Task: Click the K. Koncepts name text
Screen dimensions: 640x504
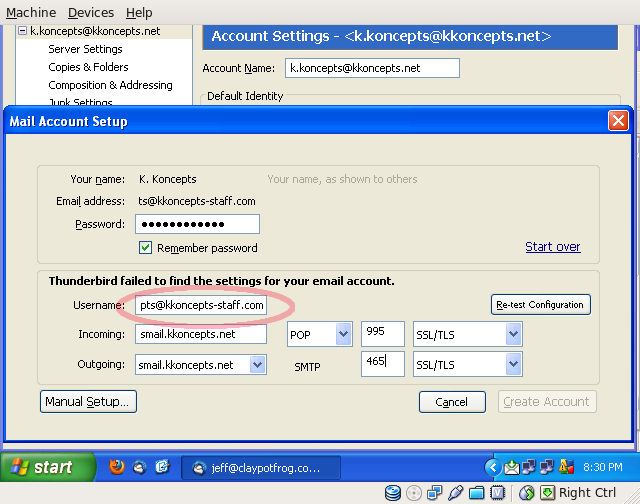Action: 167,179
